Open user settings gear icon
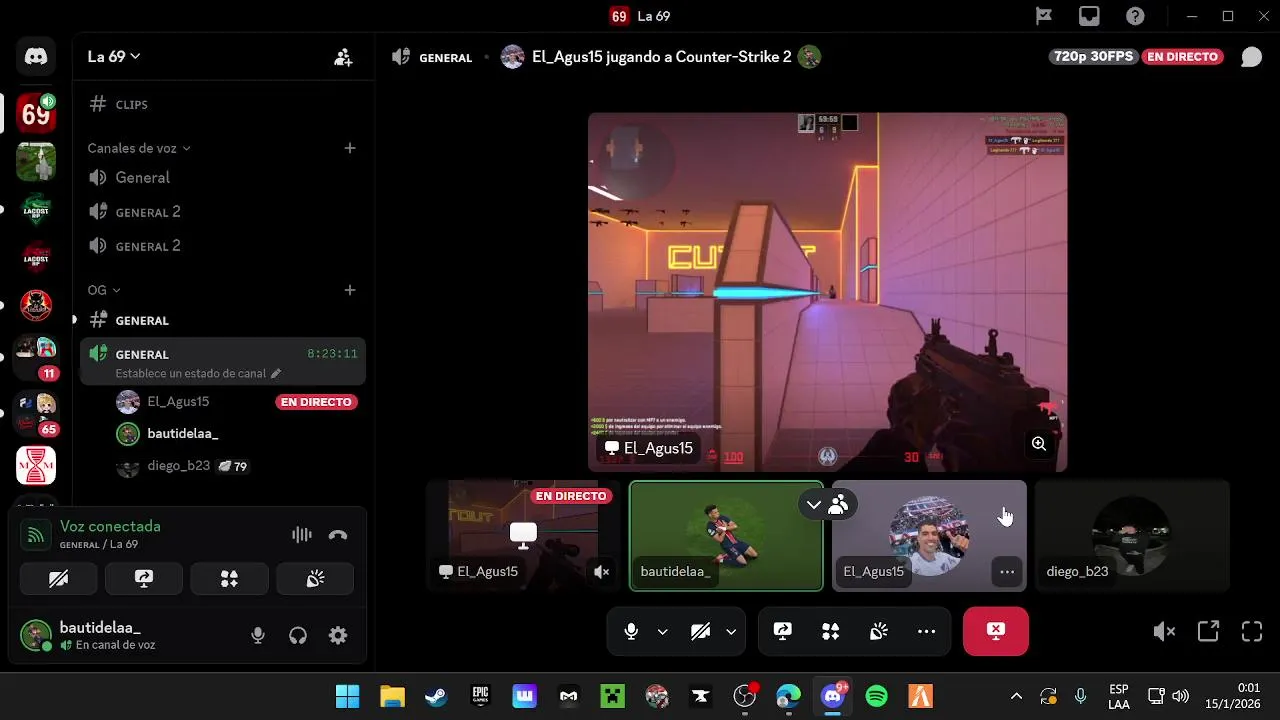This screenshot has width=1280, height=720. point(338,635)
